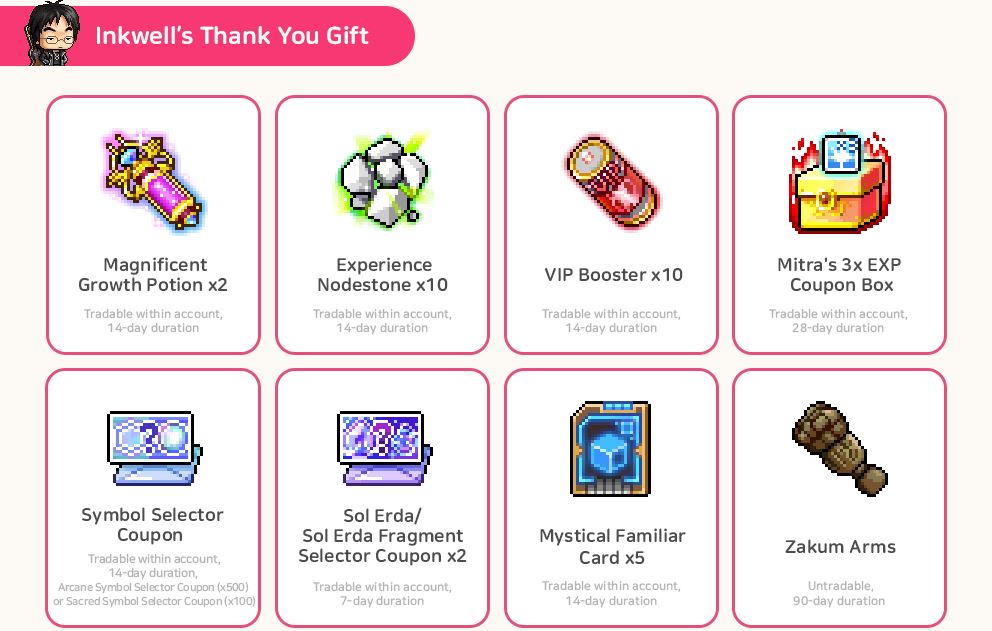Select the Zakum Arms icon
Image resolution: width=992 pixels, height=631 pixels.
click(840, 448)
